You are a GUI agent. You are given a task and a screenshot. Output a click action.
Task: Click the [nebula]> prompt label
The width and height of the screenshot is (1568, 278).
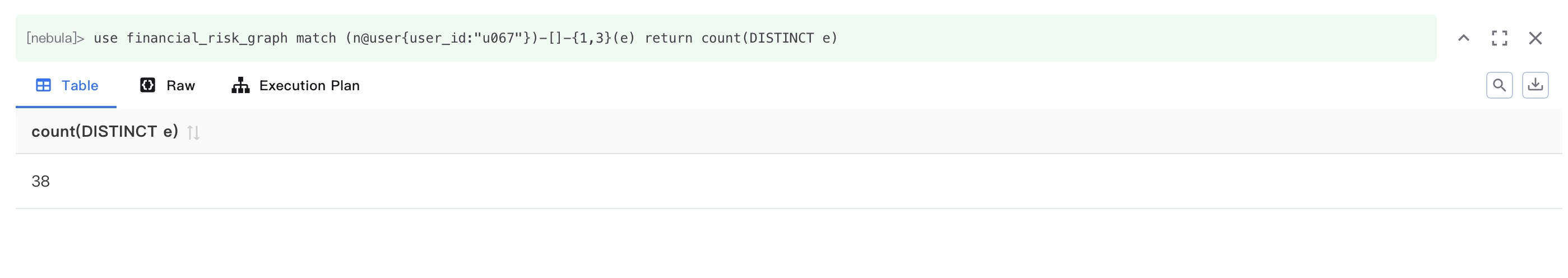click(55, 38)
